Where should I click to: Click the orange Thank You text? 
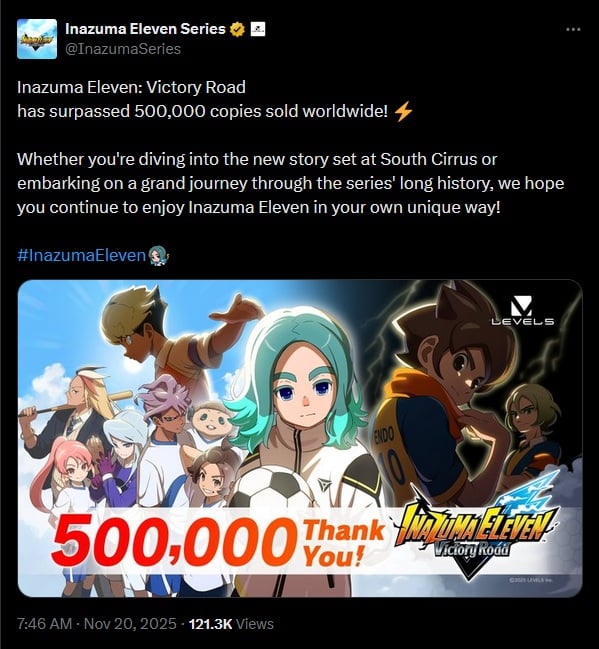tap(344, 543)
